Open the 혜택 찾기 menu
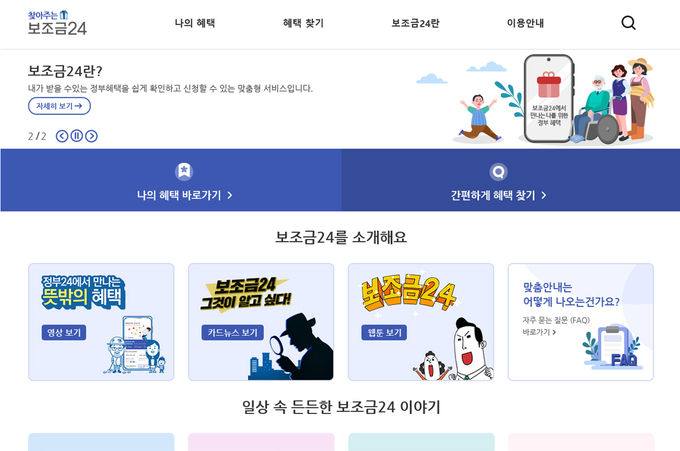 pos(303,23)
